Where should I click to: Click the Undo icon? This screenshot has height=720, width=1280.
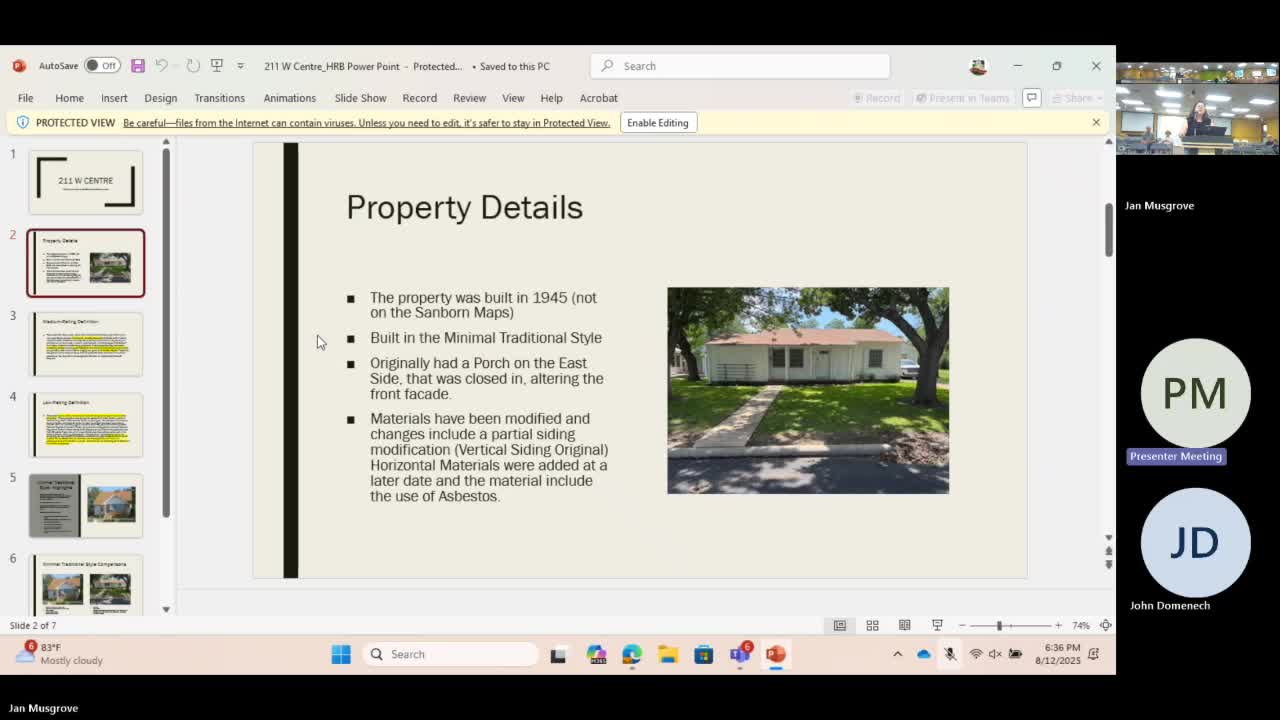tap(163, 65)
